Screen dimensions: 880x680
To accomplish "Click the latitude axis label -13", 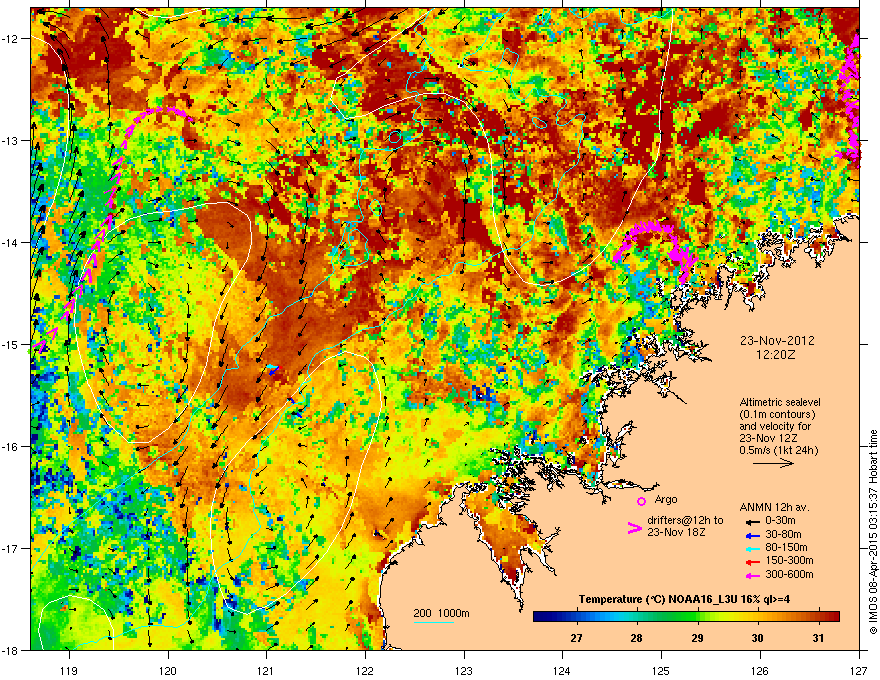I will 11,140.
